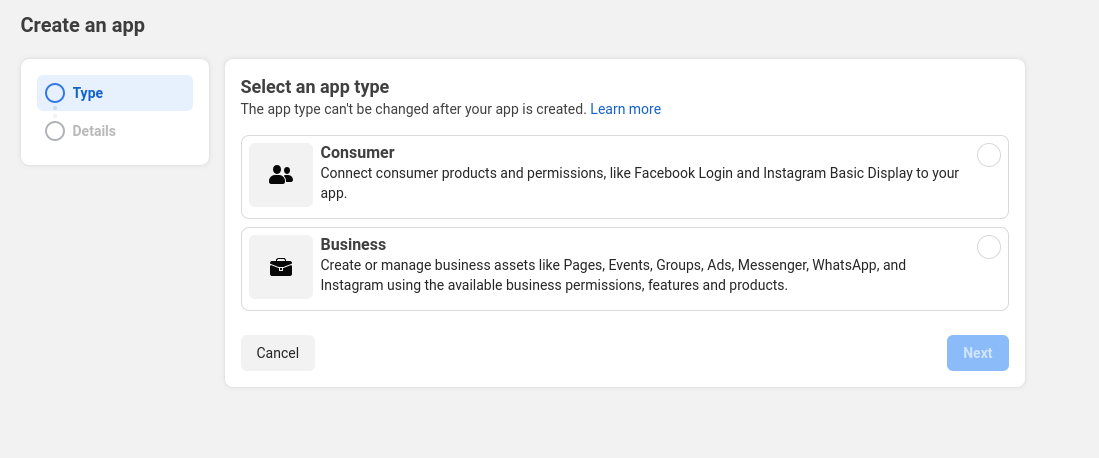The height and width of the screenshot is (458, 1099).
Task: Click the Business briefcase icon
Action: click(x=281, y=267)
